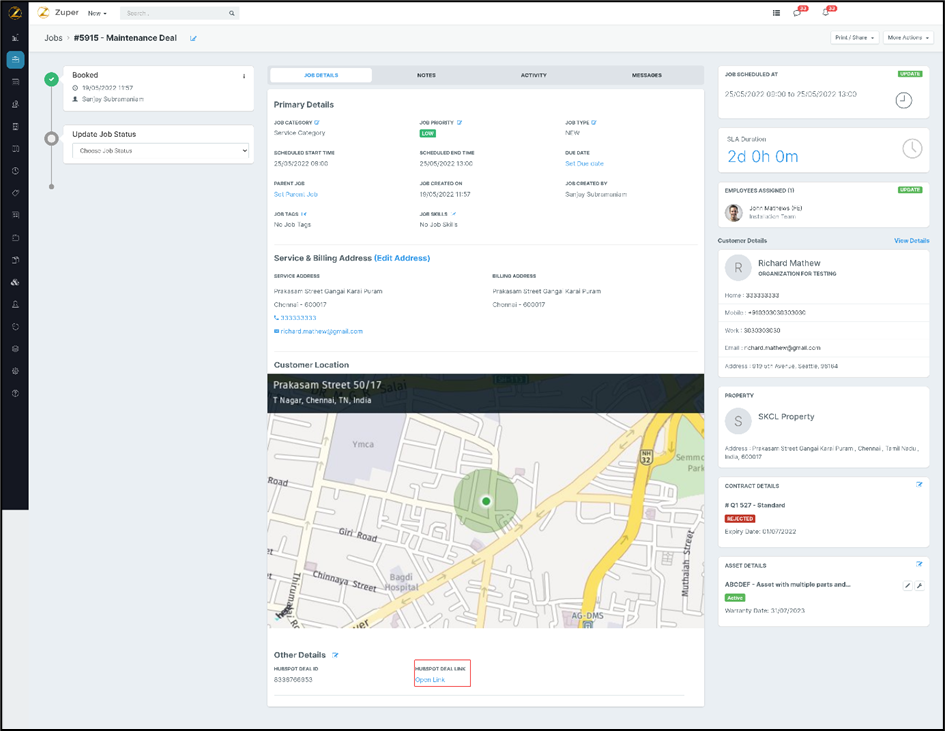Open the Print / Share dropdown
This screenshot has height=731, width=945.
[x=854, y=38]
